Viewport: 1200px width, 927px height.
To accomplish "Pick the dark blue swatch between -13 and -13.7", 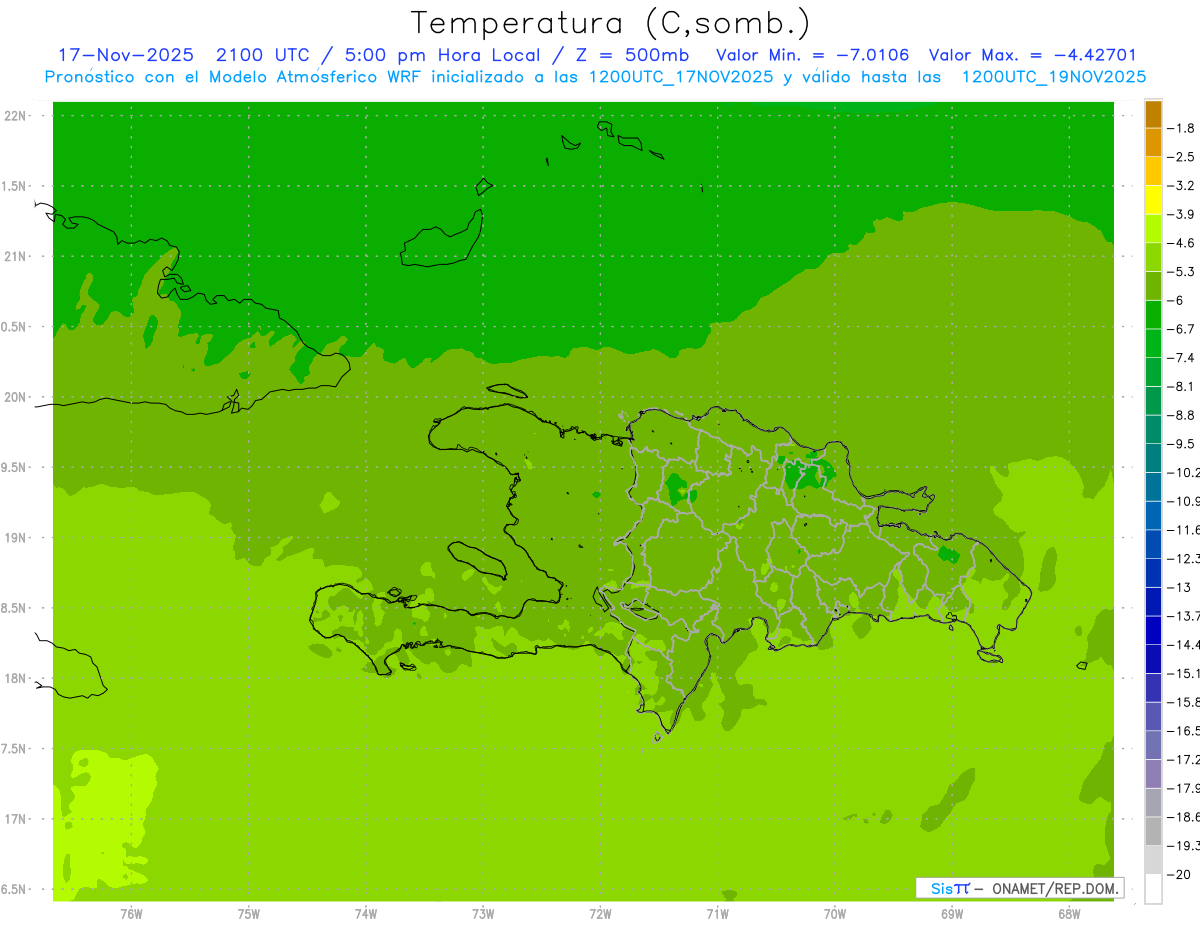I will [1153, 602].
